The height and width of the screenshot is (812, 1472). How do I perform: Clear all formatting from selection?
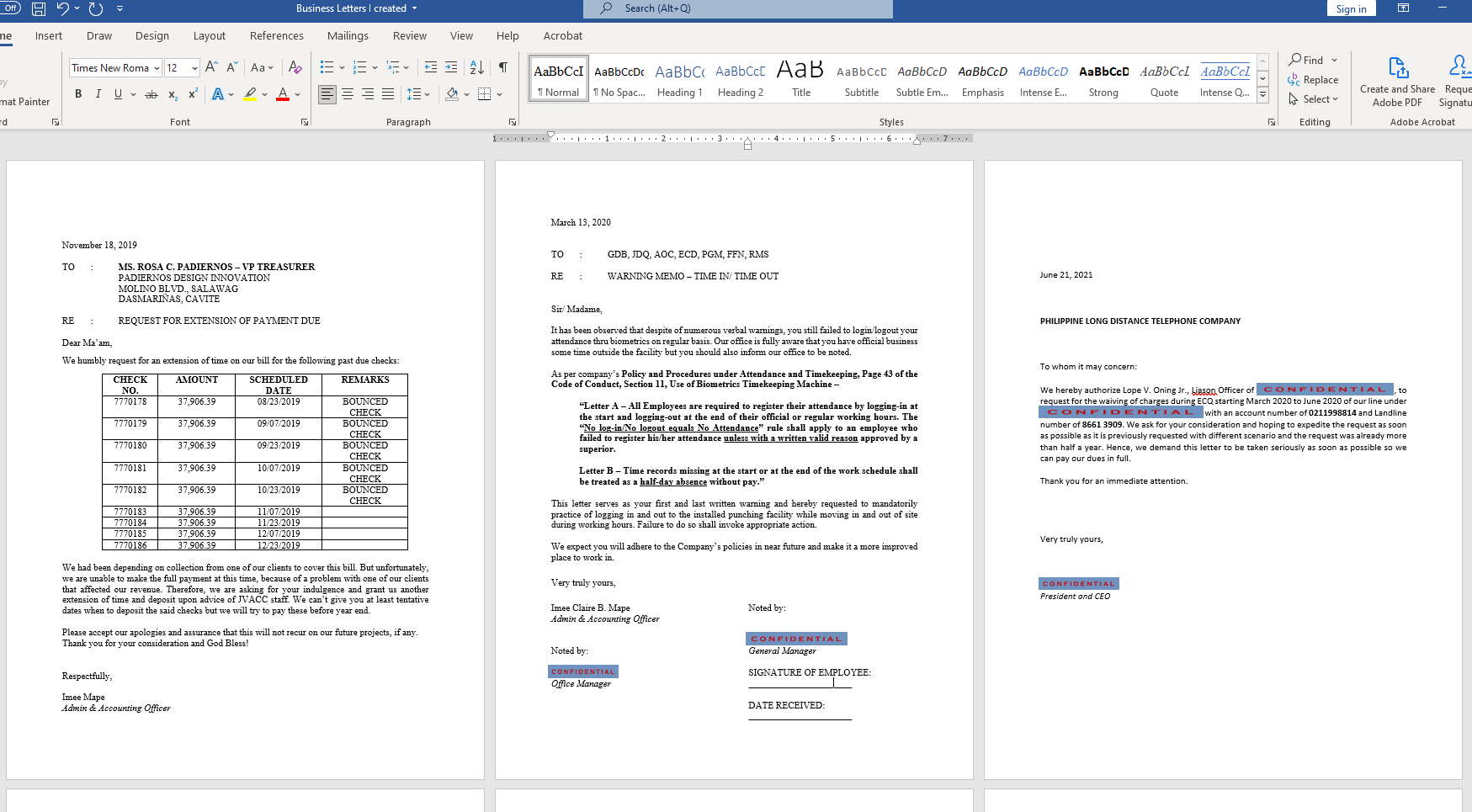pyautogui.click(x=295, y=67)
